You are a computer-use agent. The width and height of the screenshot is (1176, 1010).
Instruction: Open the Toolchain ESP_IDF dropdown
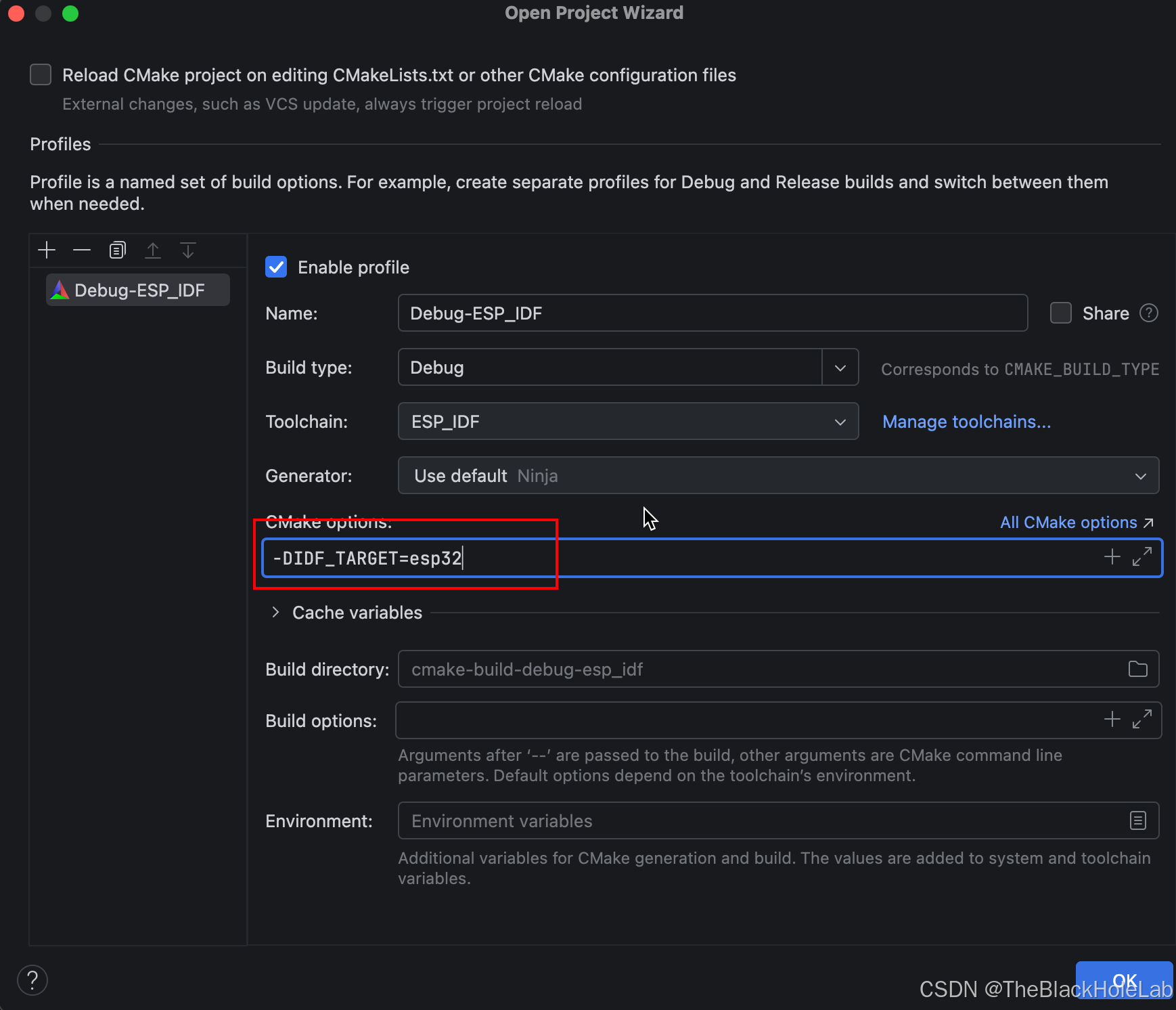629,421
